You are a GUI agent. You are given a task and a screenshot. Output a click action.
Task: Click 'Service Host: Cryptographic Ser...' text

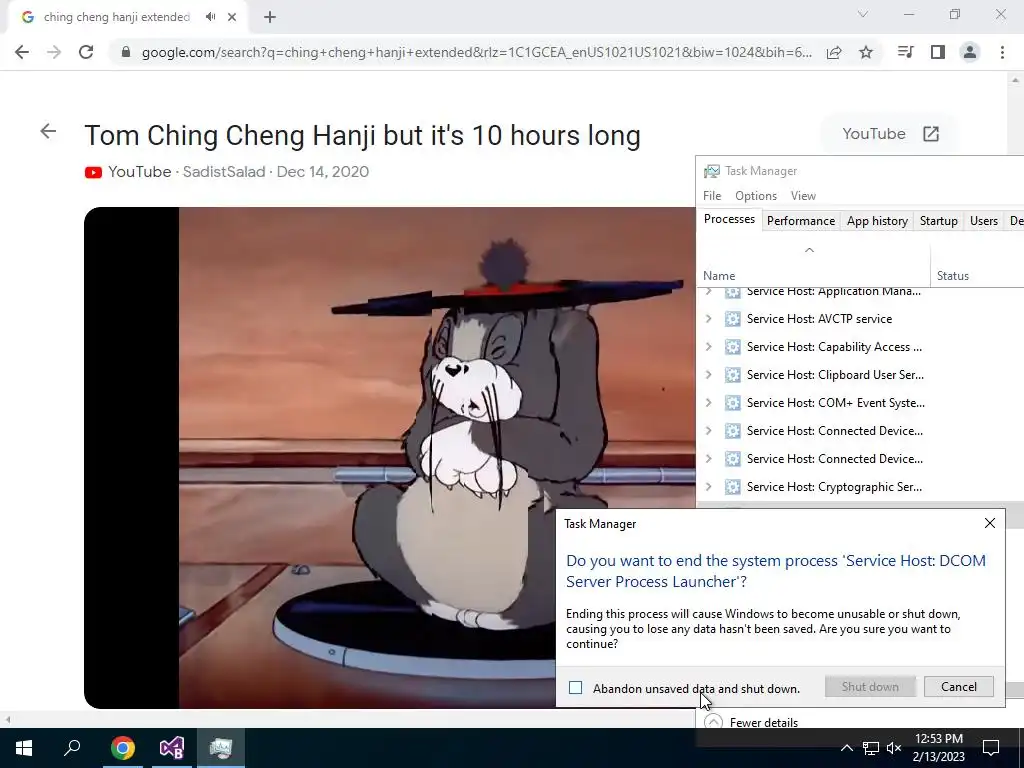click(x=834, y=487)
